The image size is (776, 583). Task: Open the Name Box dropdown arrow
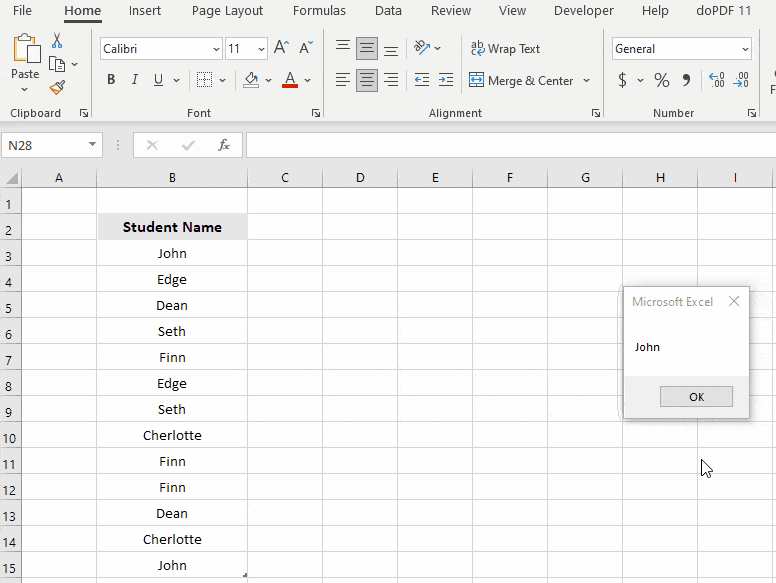click(92, 145)
